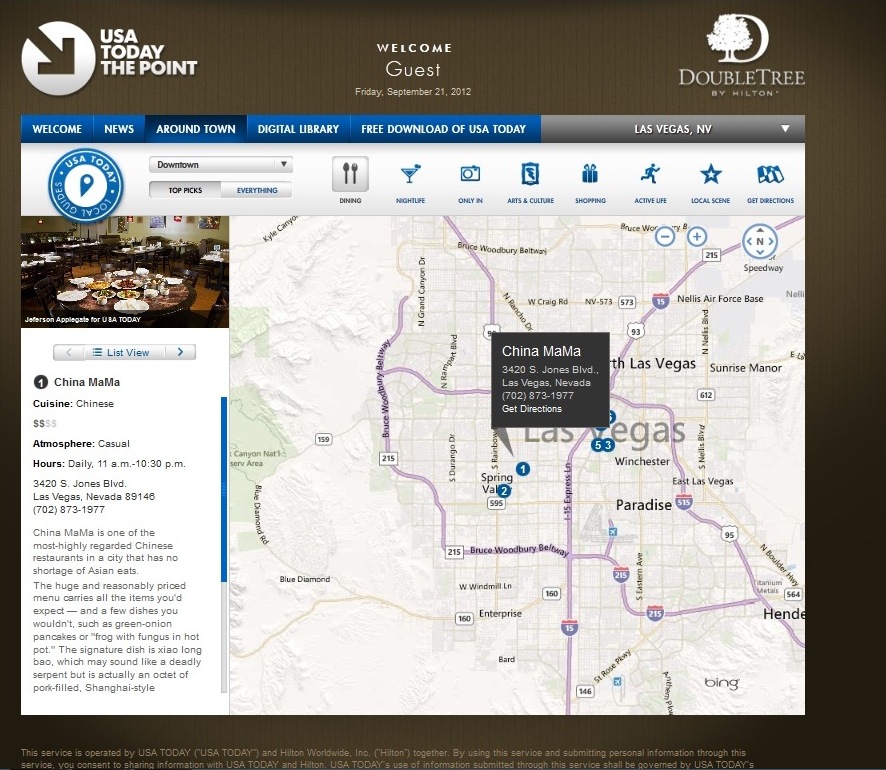
Task: Open the Get Directions map icon
Action: pyautogui.click(x=770, y=175)
